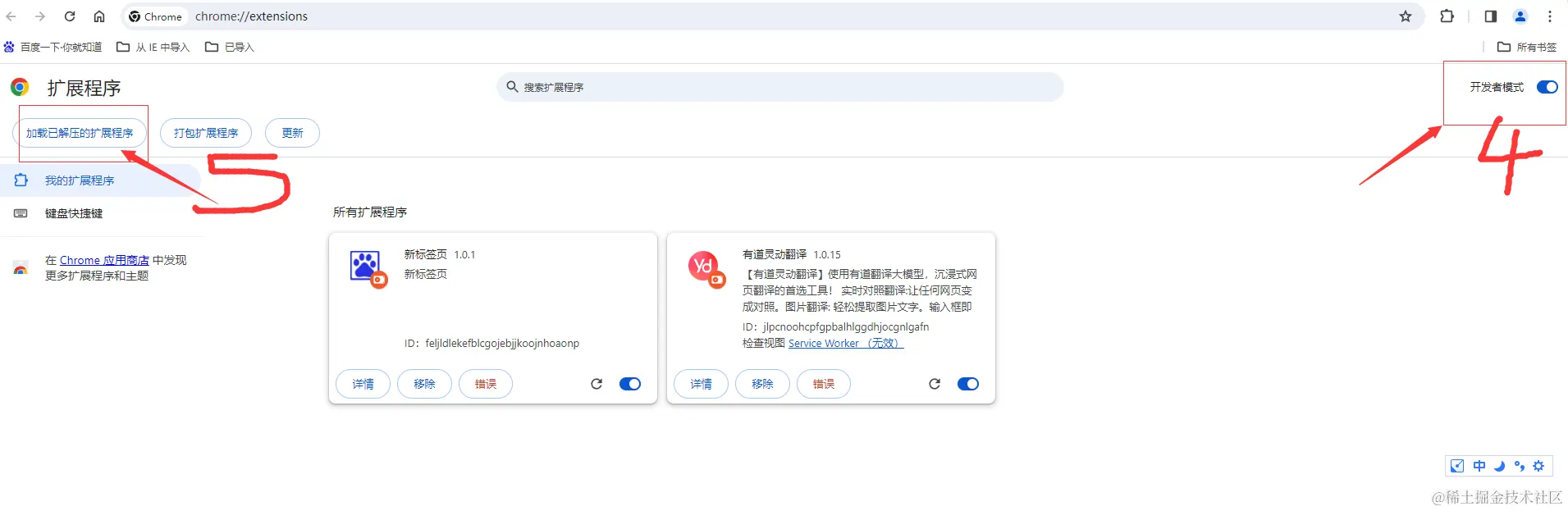This screenshot has width=1568, height=511.
Task: Click the IME punctuation icon
Action: pos(1520,466)
